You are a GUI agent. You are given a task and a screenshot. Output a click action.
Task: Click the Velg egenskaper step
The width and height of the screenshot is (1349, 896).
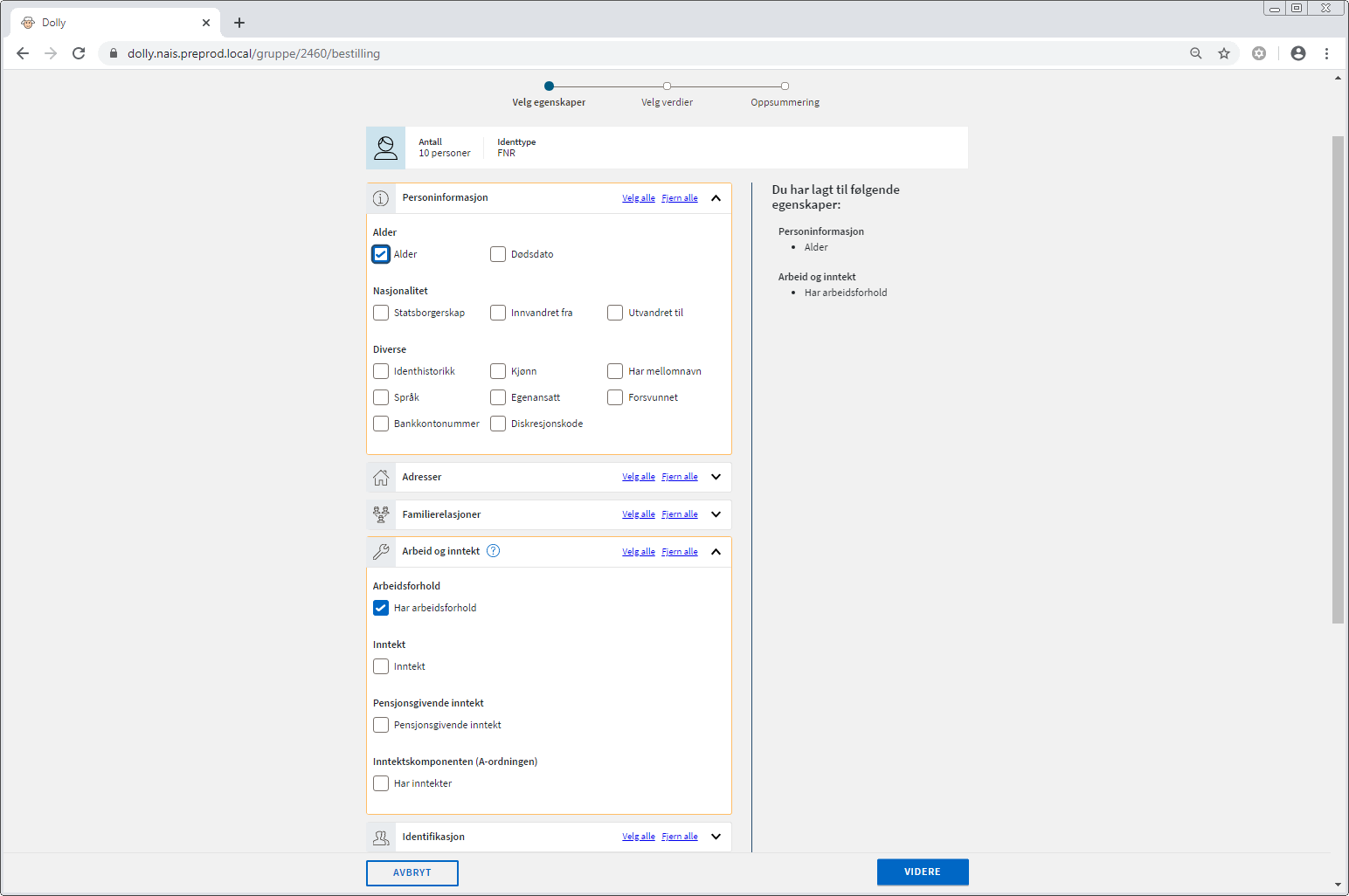point(549,95)
